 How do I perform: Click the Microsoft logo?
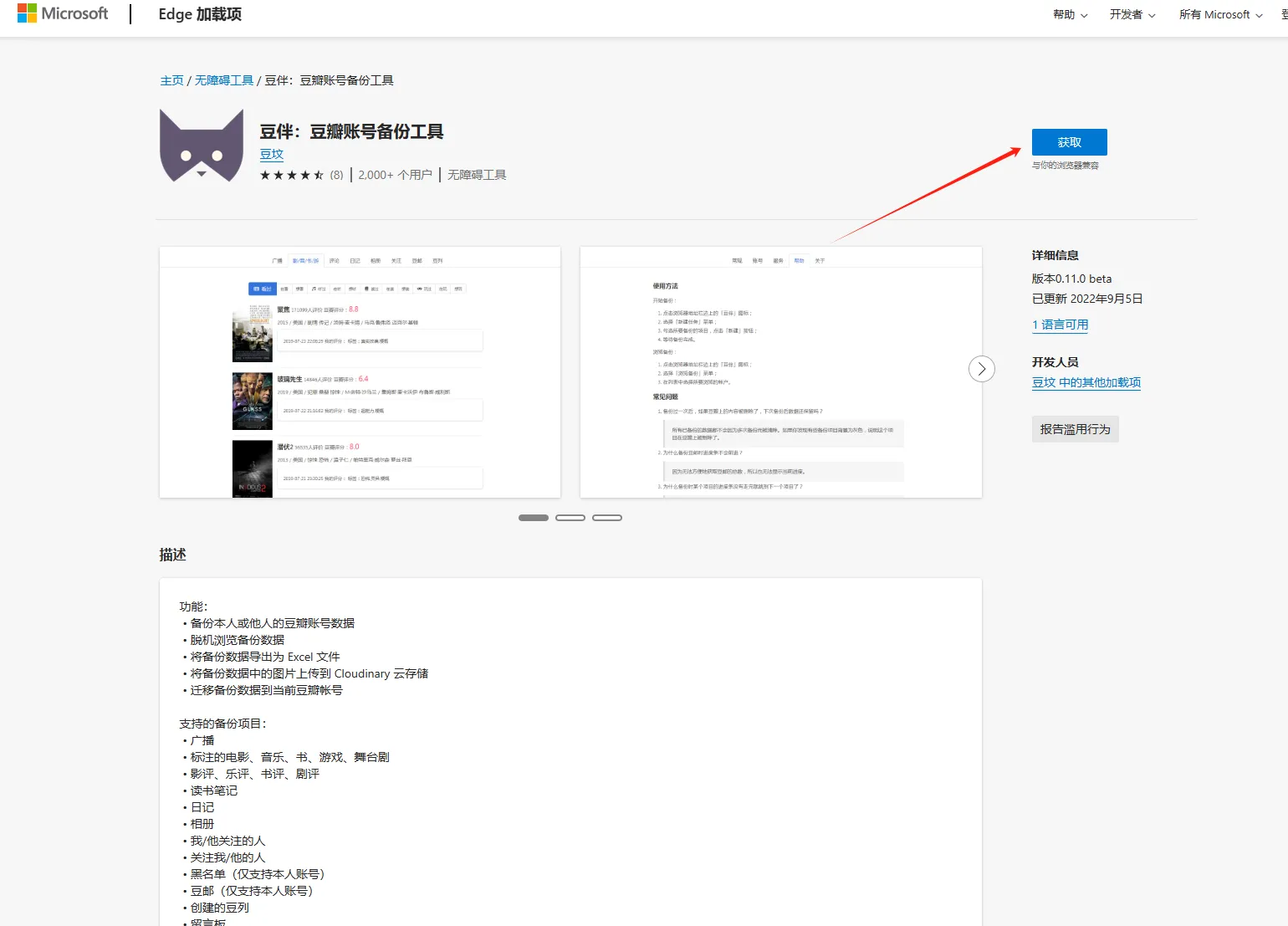click(63, 13)
